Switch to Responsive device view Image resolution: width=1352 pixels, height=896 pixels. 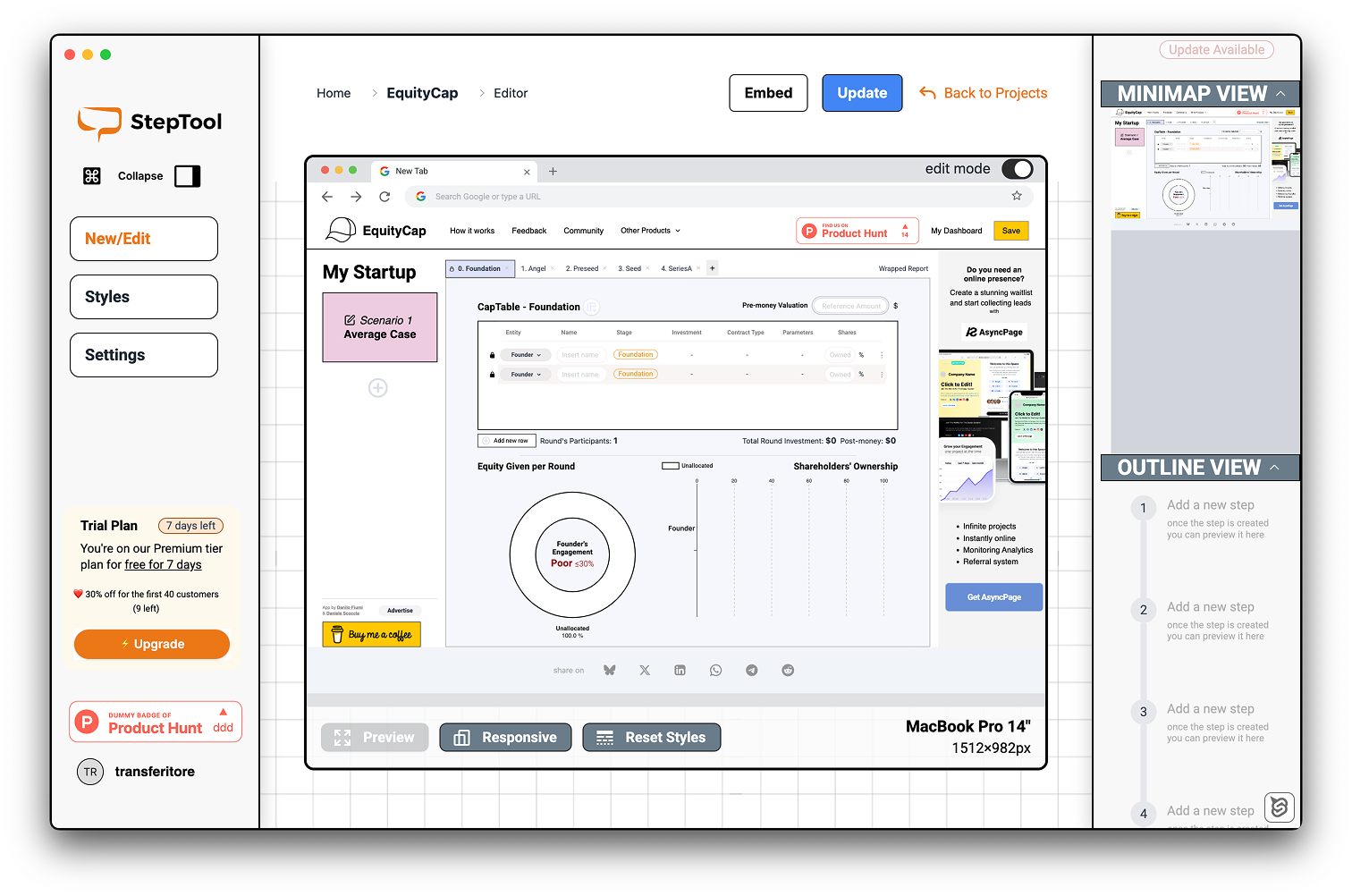coord(505,737)
